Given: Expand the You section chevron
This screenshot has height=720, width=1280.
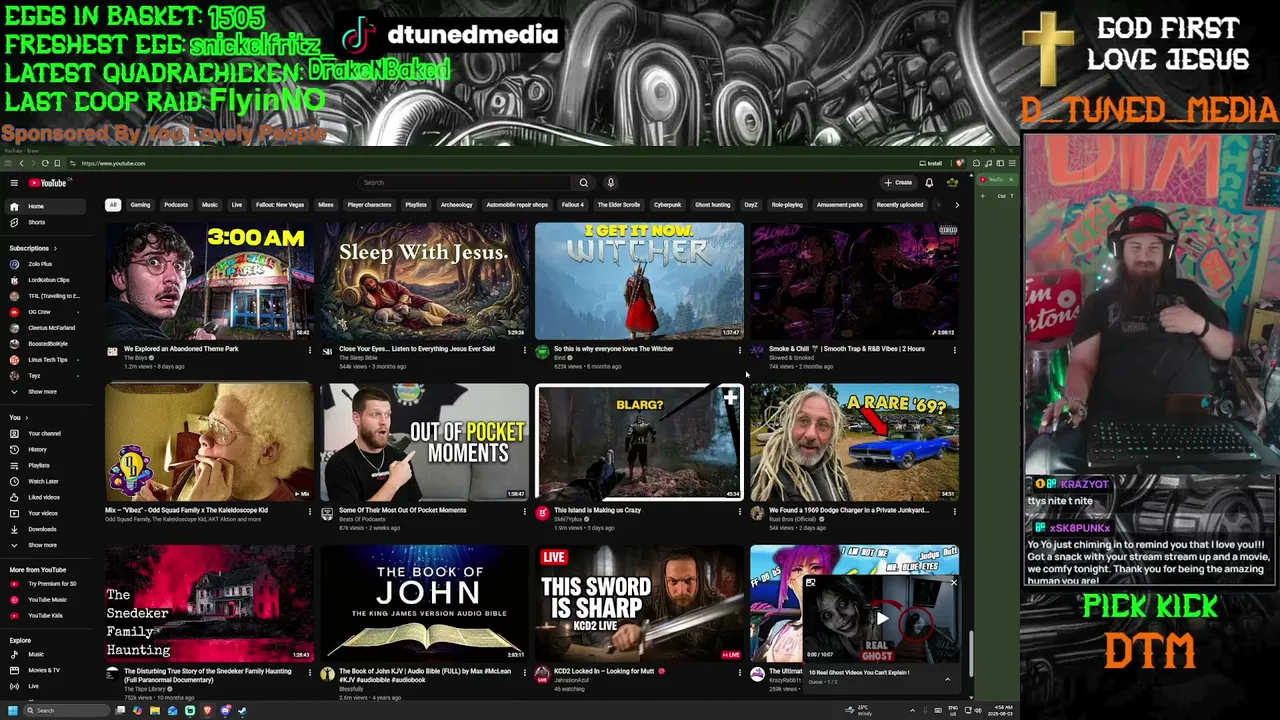Looking at the screenshot, I should (x=26, y=417).
